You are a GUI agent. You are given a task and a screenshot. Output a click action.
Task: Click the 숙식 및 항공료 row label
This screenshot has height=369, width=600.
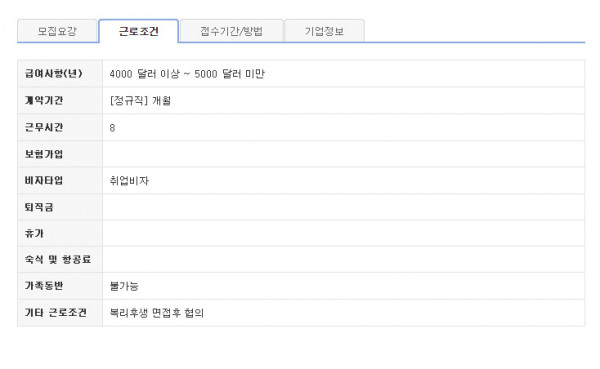click(x=58, y=260)
